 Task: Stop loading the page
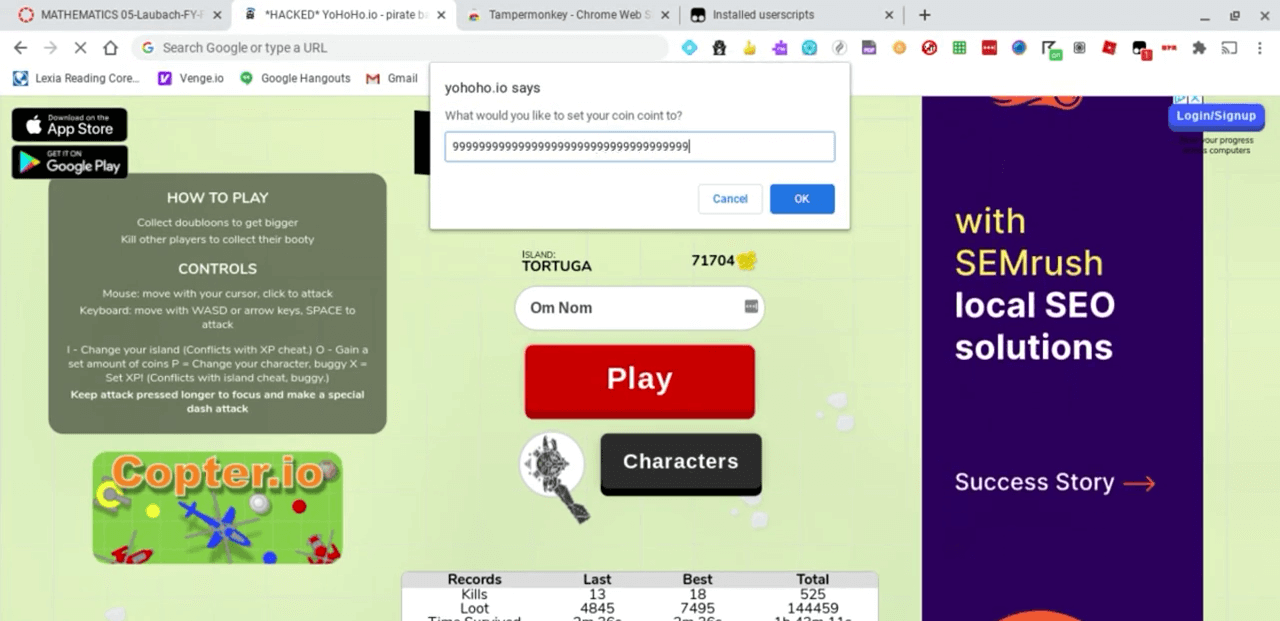[x=80, y=47]
